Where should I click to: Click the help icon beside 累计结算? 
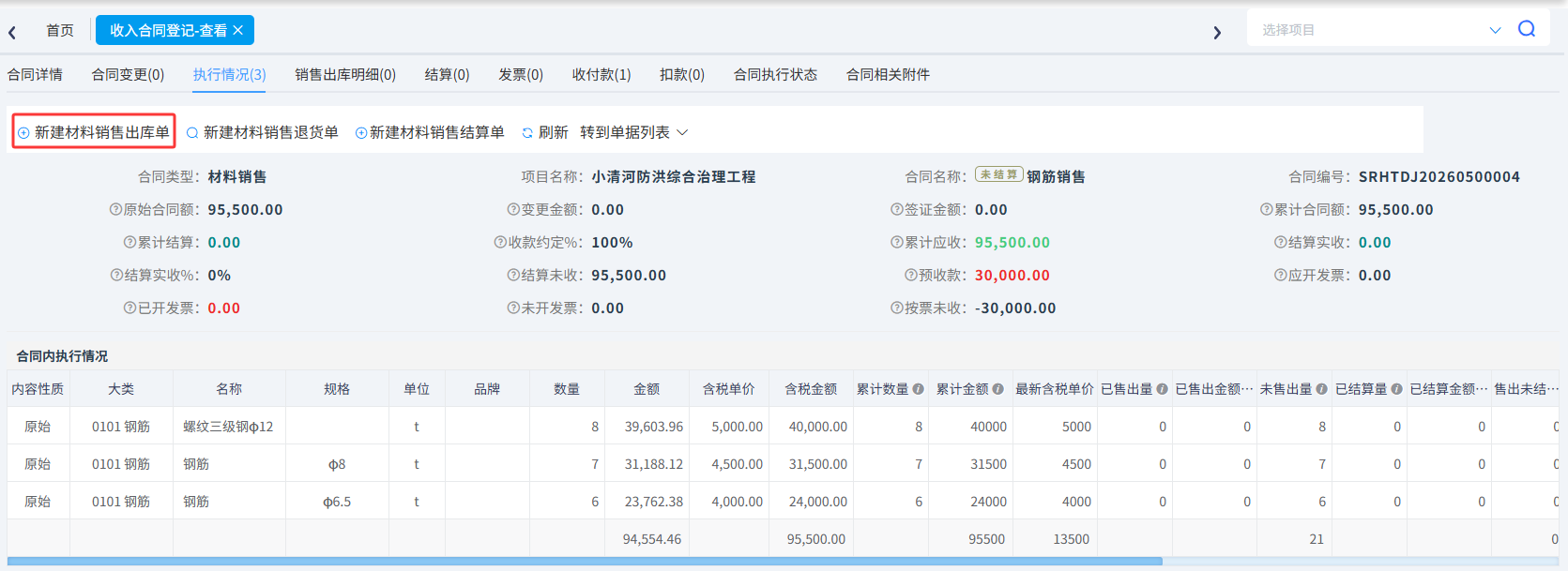[130, 243]
